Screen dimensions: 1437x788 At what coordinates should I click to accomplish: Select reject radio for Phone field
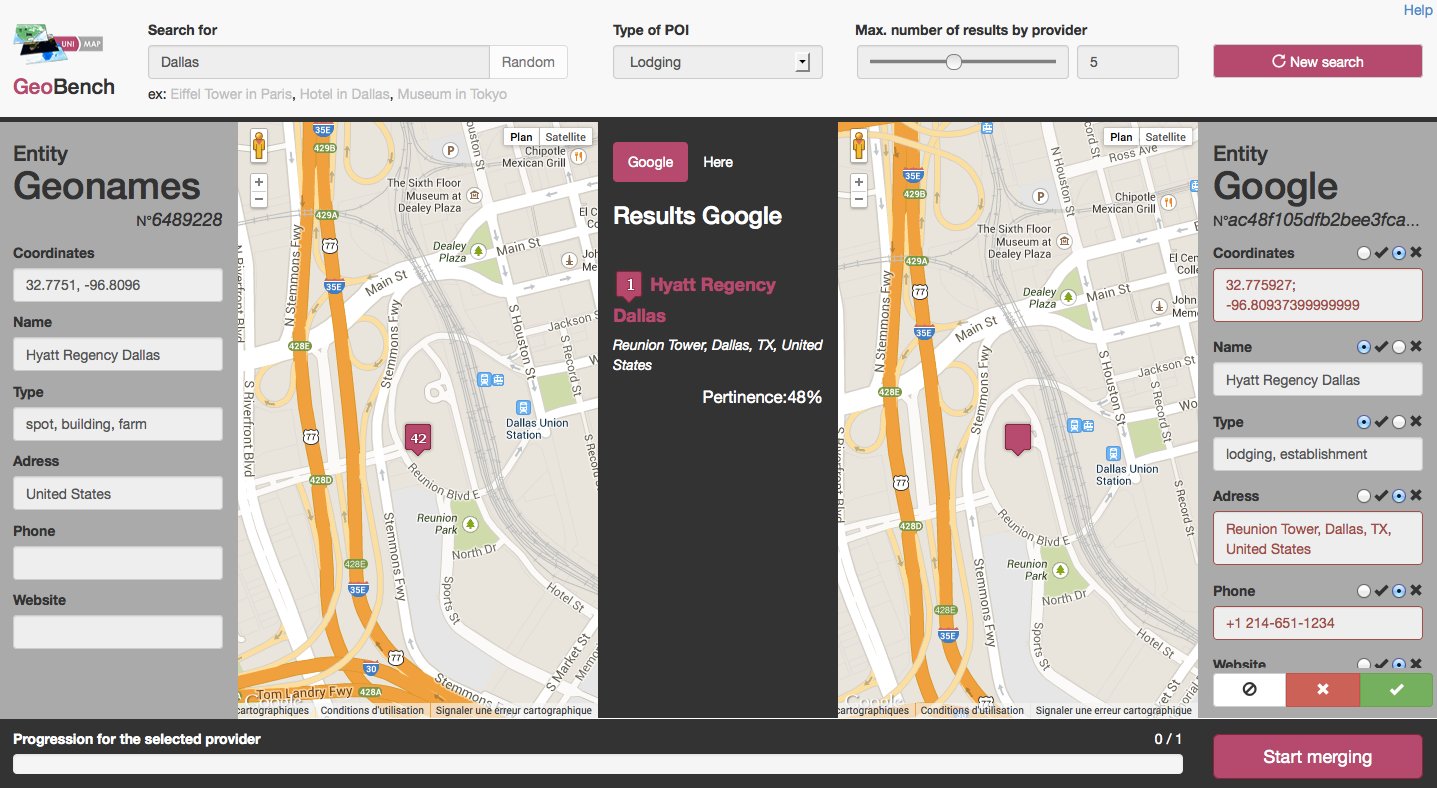click(x=1399, y=591)
